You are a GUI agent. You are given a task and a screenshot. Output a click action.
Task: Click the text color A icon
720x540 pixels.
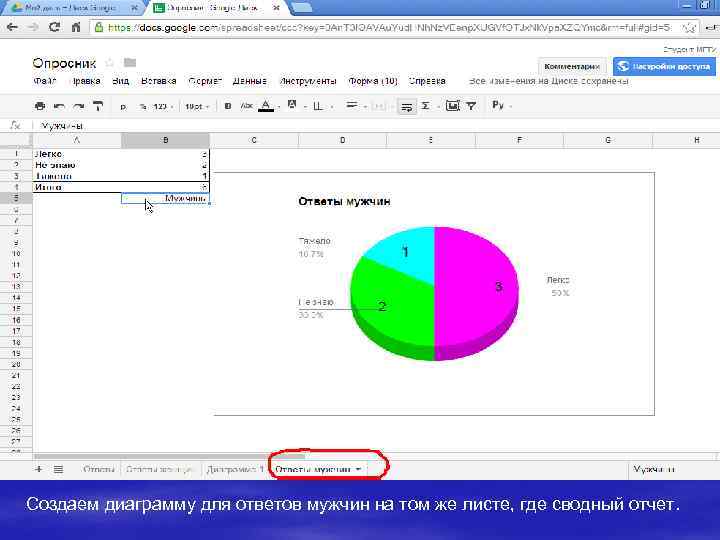point(266,106)
